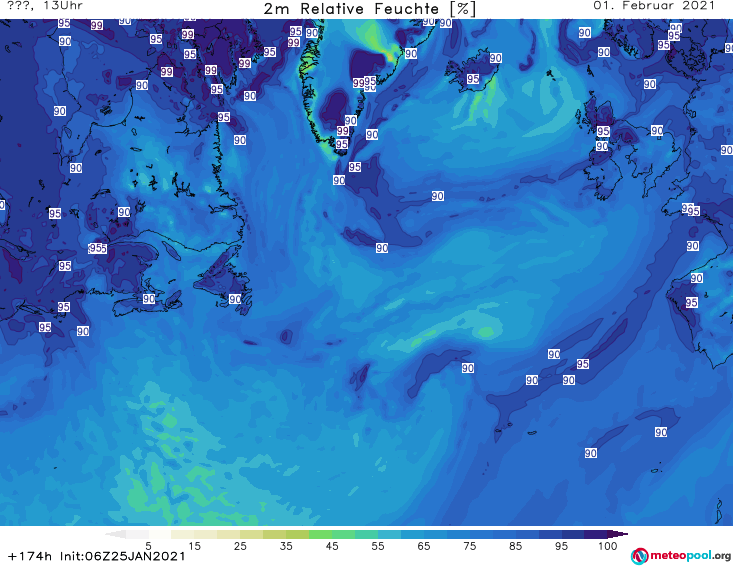733x566 pixels.
Task: Click the 'Init:06Z25JAN2021' run label
Action: 122,556
